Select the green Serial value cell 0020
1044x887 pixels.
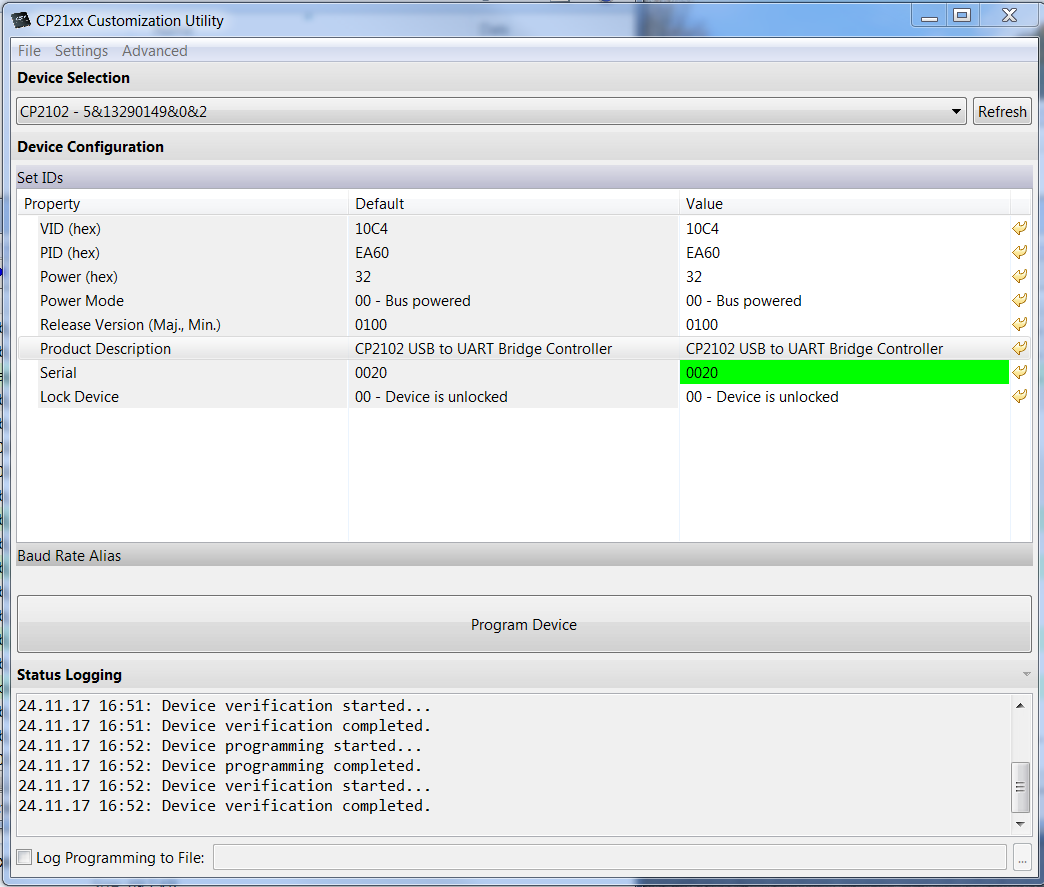pyautogui.click(x=844, y=372)
